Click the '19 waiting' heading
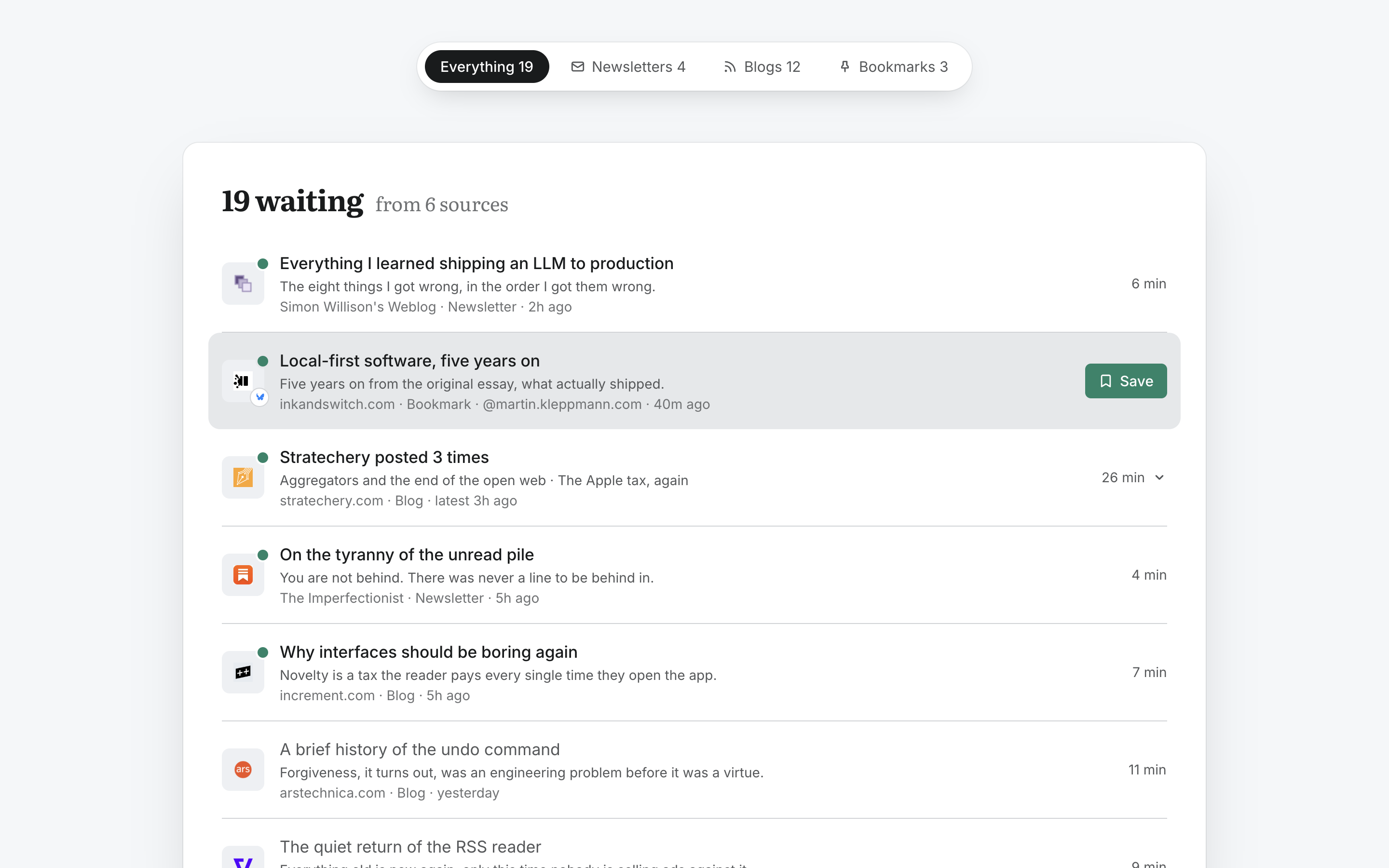The image size is (1389, 868). (x=292, y=201)
